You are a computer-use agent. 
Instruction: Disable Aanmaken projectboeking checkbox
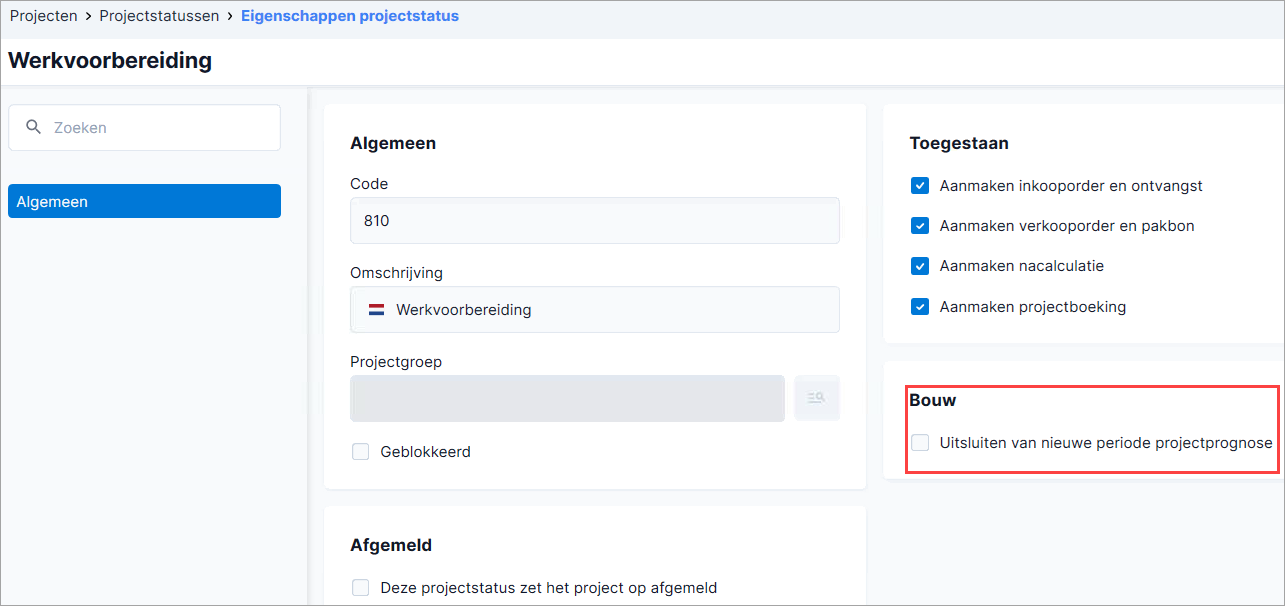click(920, 307)
